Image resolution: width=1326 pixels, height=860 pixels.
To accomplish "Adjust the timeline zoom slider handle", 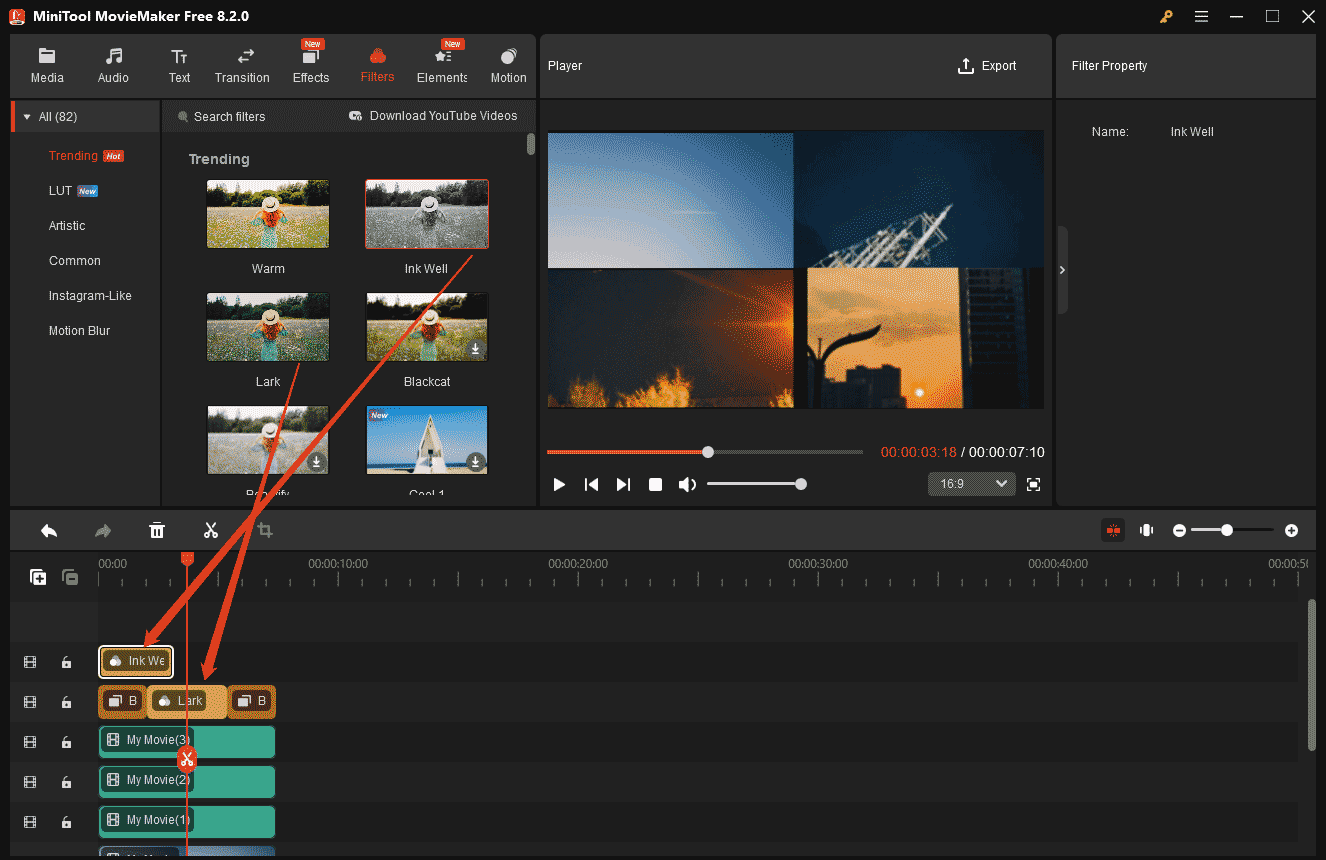I will point(1227,530).
